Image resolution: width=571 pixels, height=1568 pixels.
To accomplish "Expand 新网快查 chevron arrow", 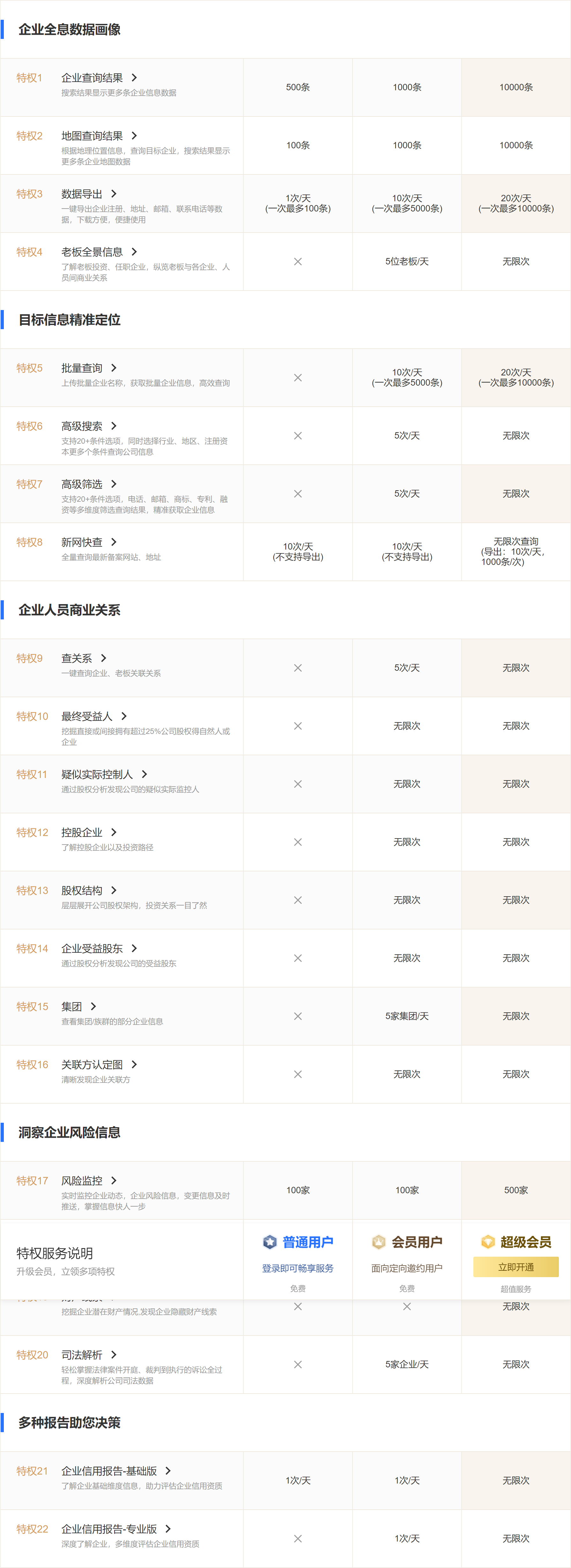I will pos(114,542).
